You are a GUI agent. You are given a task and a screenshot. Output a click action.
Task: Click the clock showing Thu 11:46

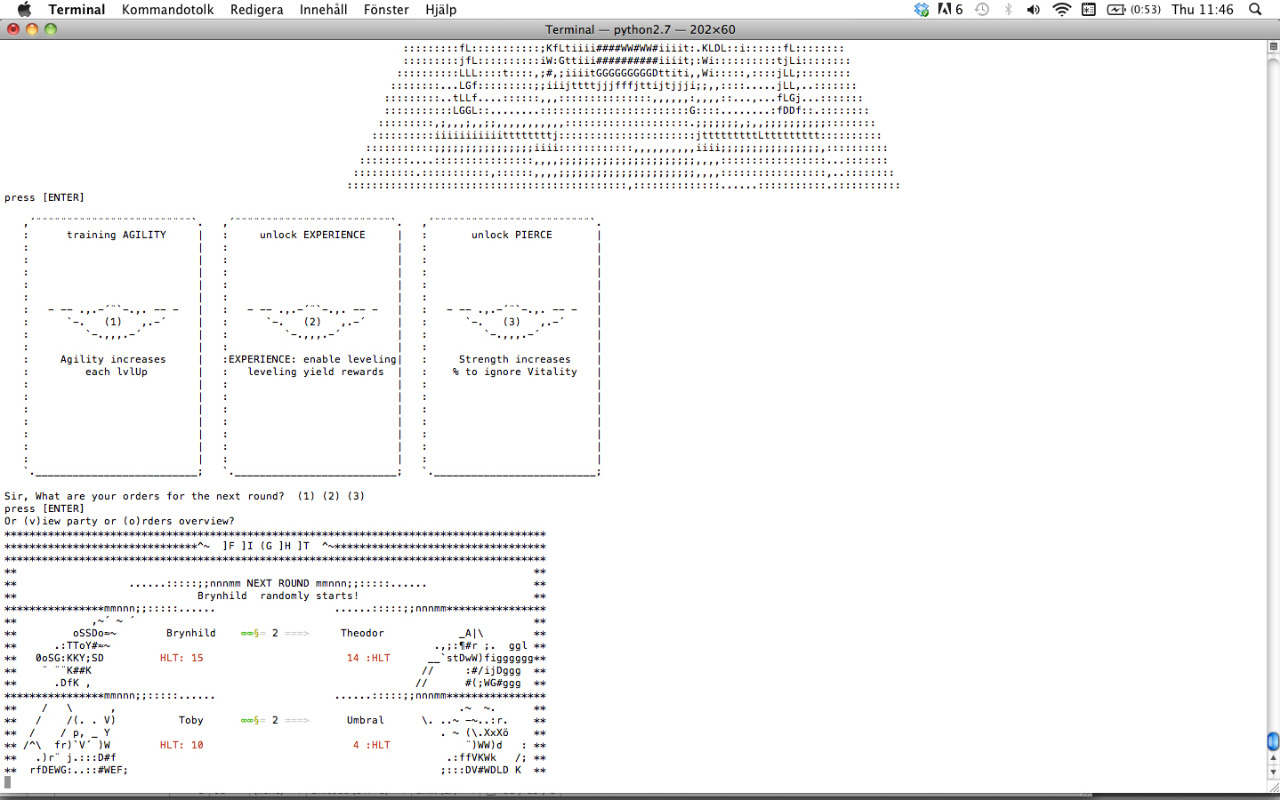pos(1202,10)
